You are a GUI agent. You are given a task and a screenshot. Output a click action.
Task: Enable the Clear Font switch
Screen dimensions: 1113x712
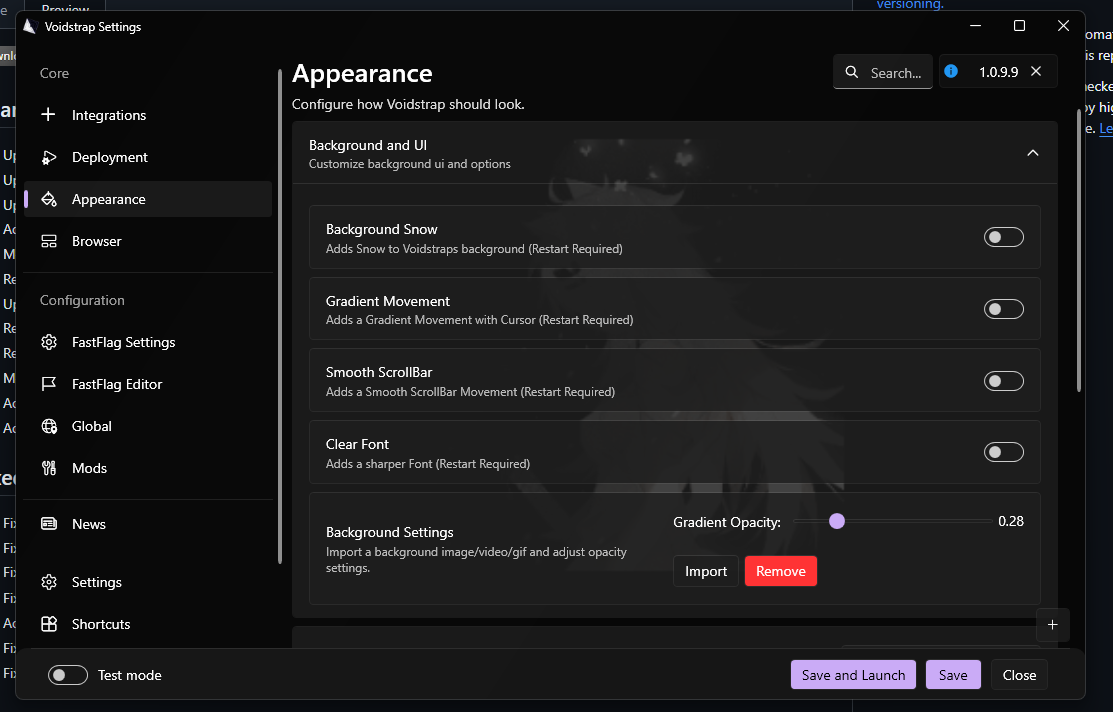coord(1003,452)
